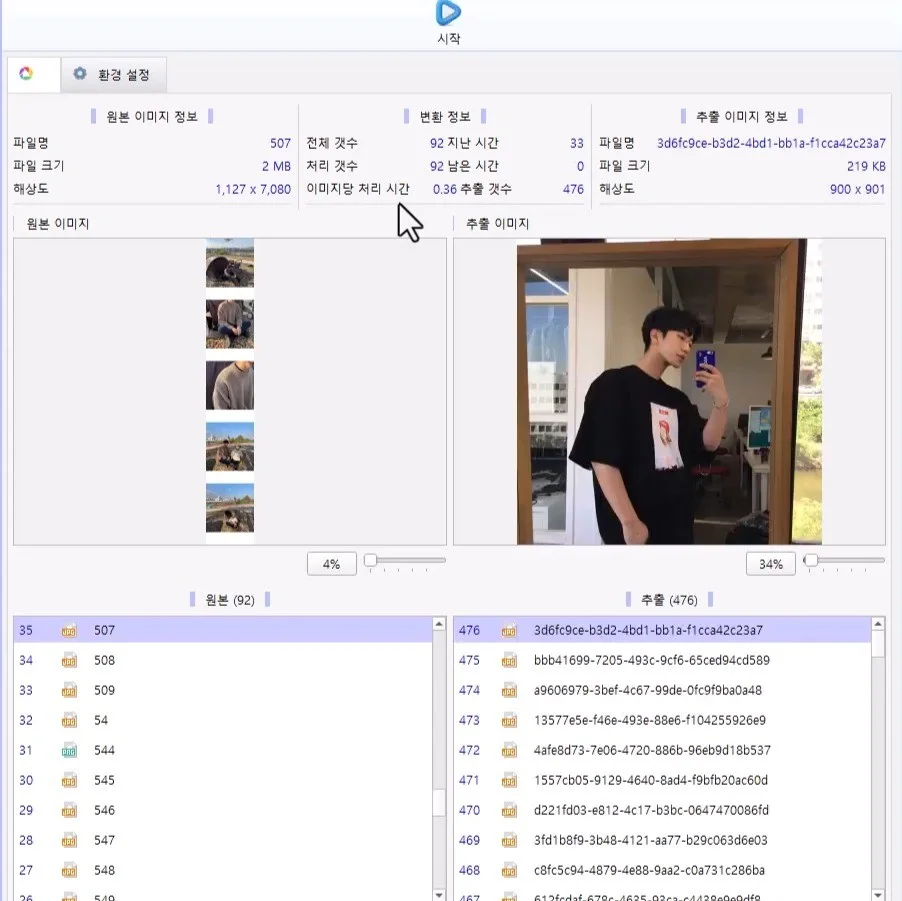This screenshot has height=901, width=902.
Task: Click the JPG icon of file 545
Action: (x=69, y=780)
